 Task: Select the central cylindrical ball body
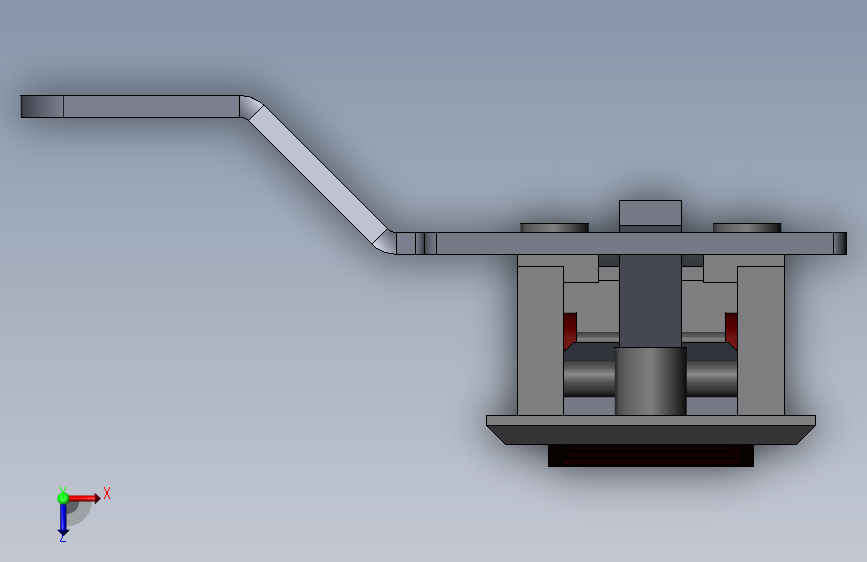651,381
